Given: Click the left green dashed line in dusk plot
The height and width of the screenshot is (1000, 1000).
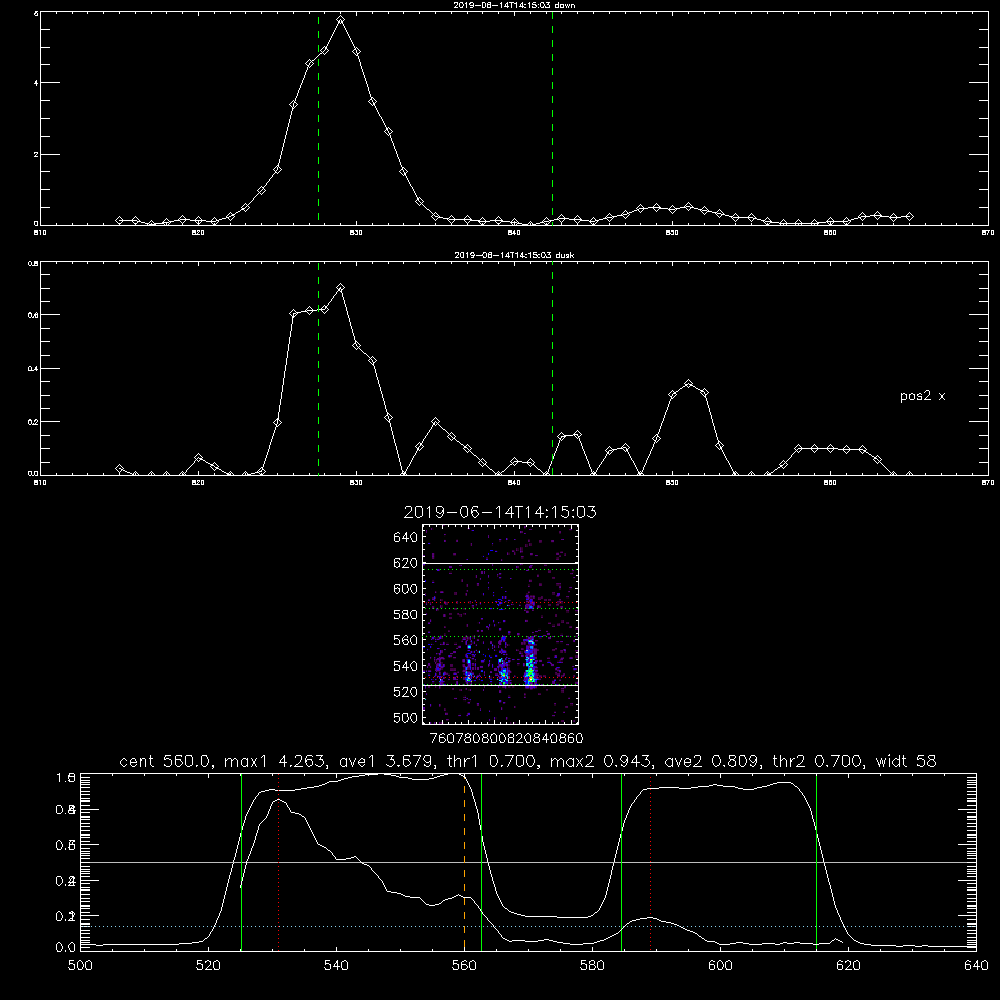Looking at the screenshot, I should click(x=318, y=368).
